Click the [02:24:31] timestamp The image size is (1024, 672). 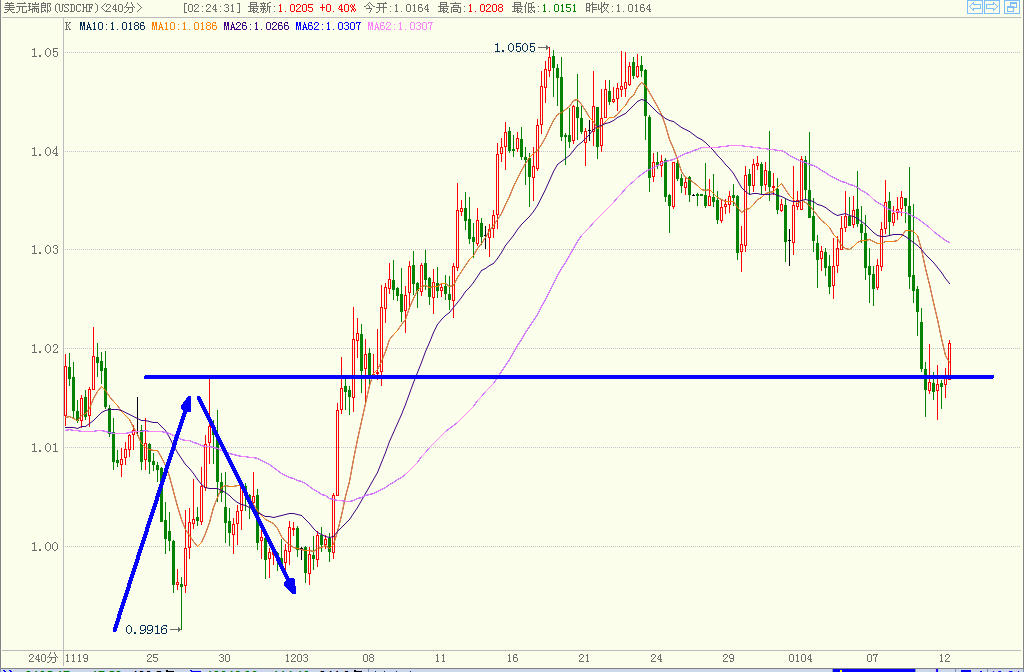212,8
